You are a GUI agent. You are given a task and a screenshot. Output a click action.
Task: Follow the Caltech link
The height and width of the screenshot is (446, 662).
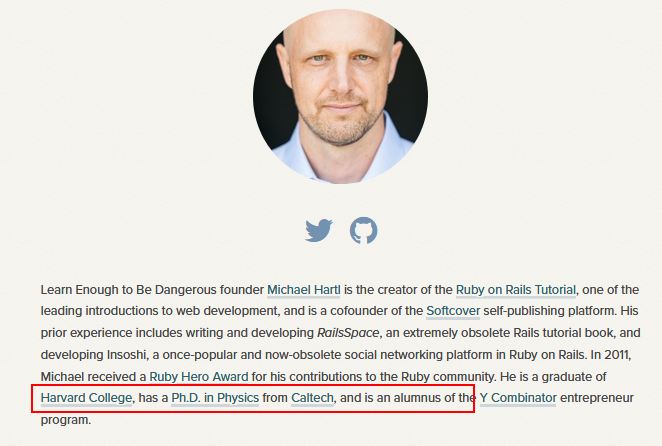[312, 398]
